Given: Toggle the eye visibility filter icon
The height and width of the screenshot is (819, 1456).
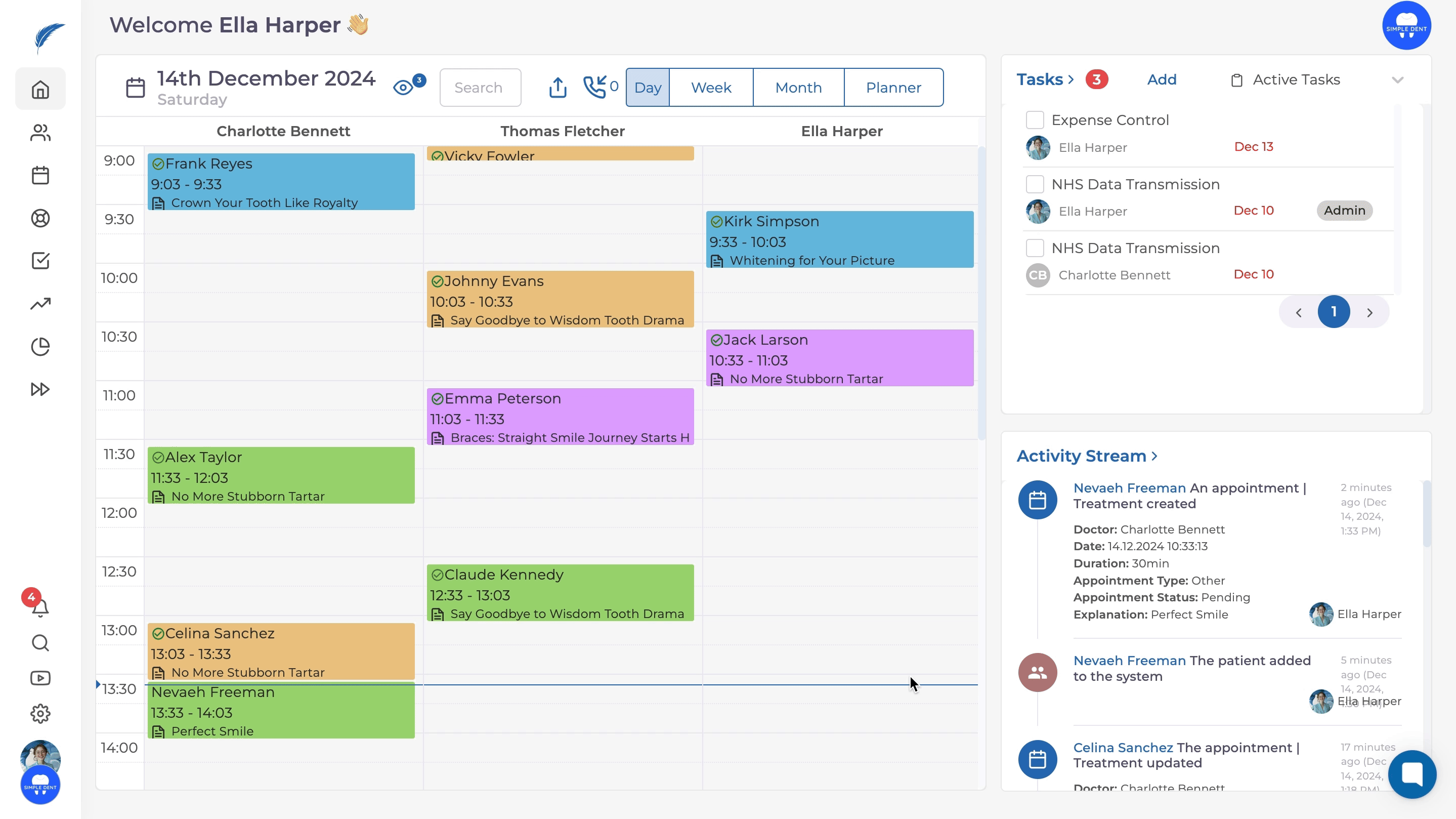Looking at the screenshot, I should 404,88.
